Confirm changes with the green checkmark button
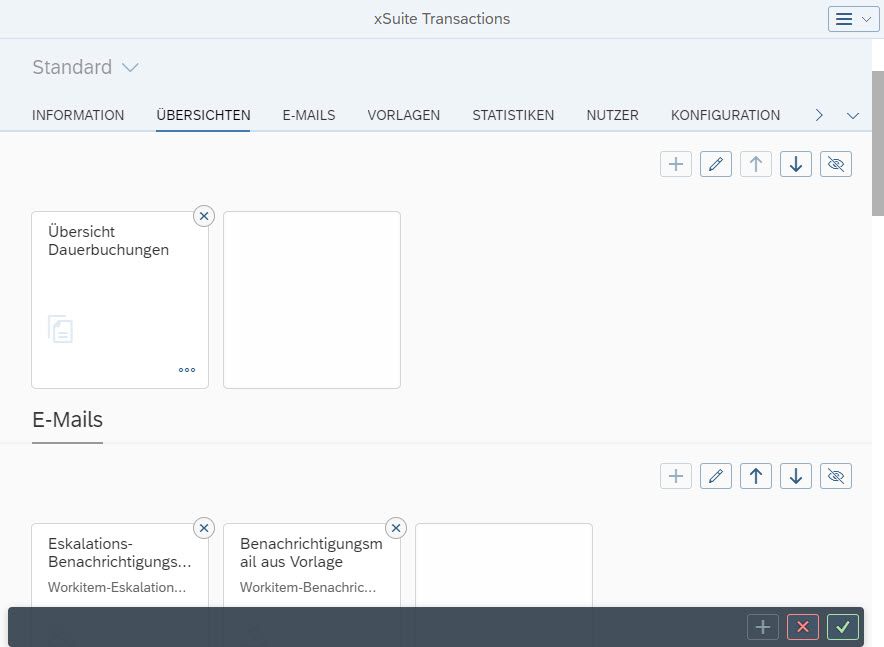 tap(842, 627)
